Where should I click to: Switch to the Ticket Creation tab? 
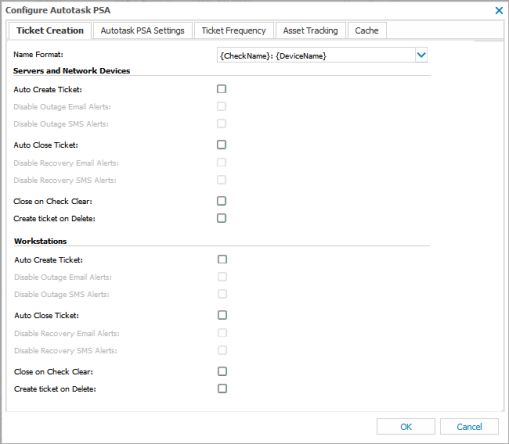50,31
